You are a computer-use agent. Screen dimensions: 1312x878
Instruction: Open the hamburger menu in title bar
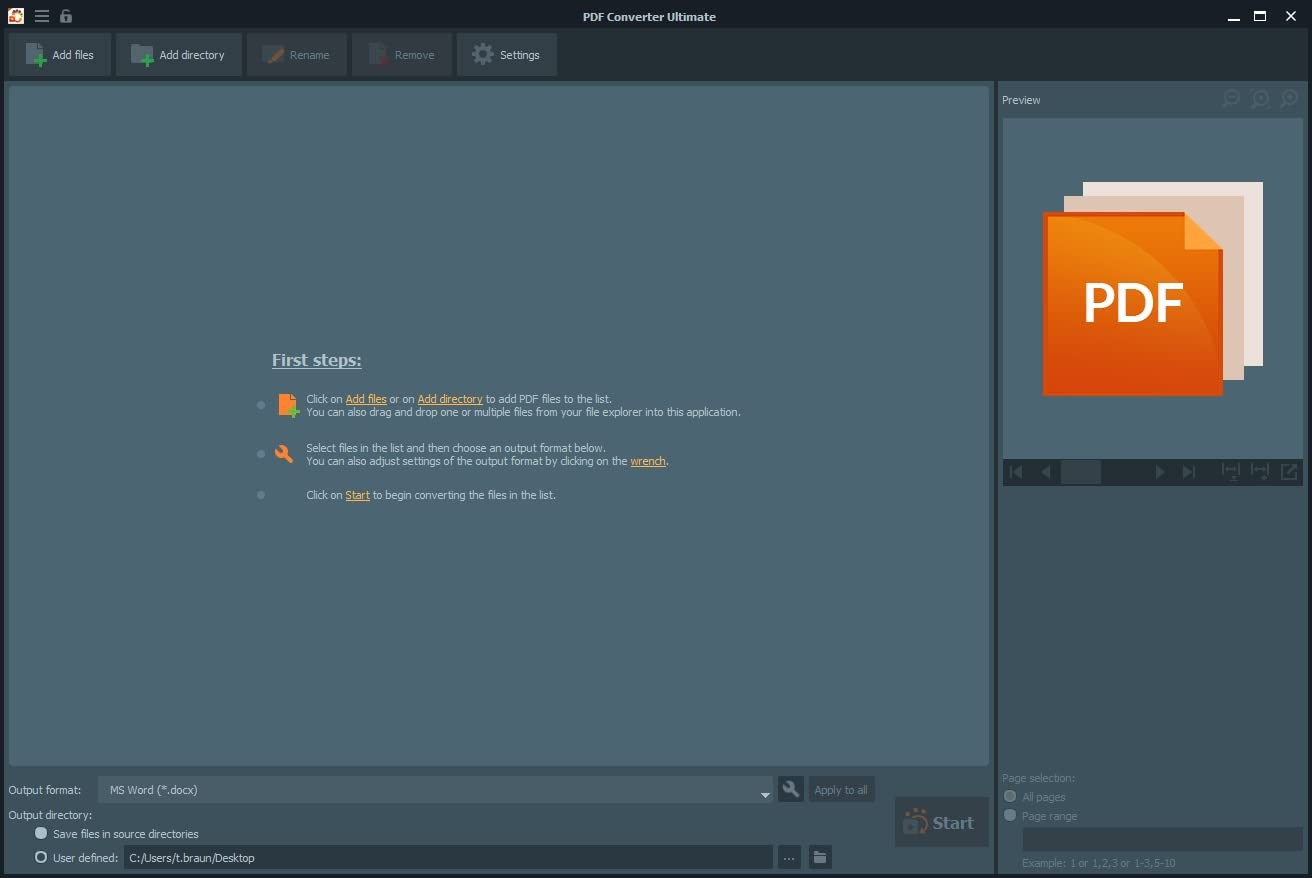click(42, 16)
